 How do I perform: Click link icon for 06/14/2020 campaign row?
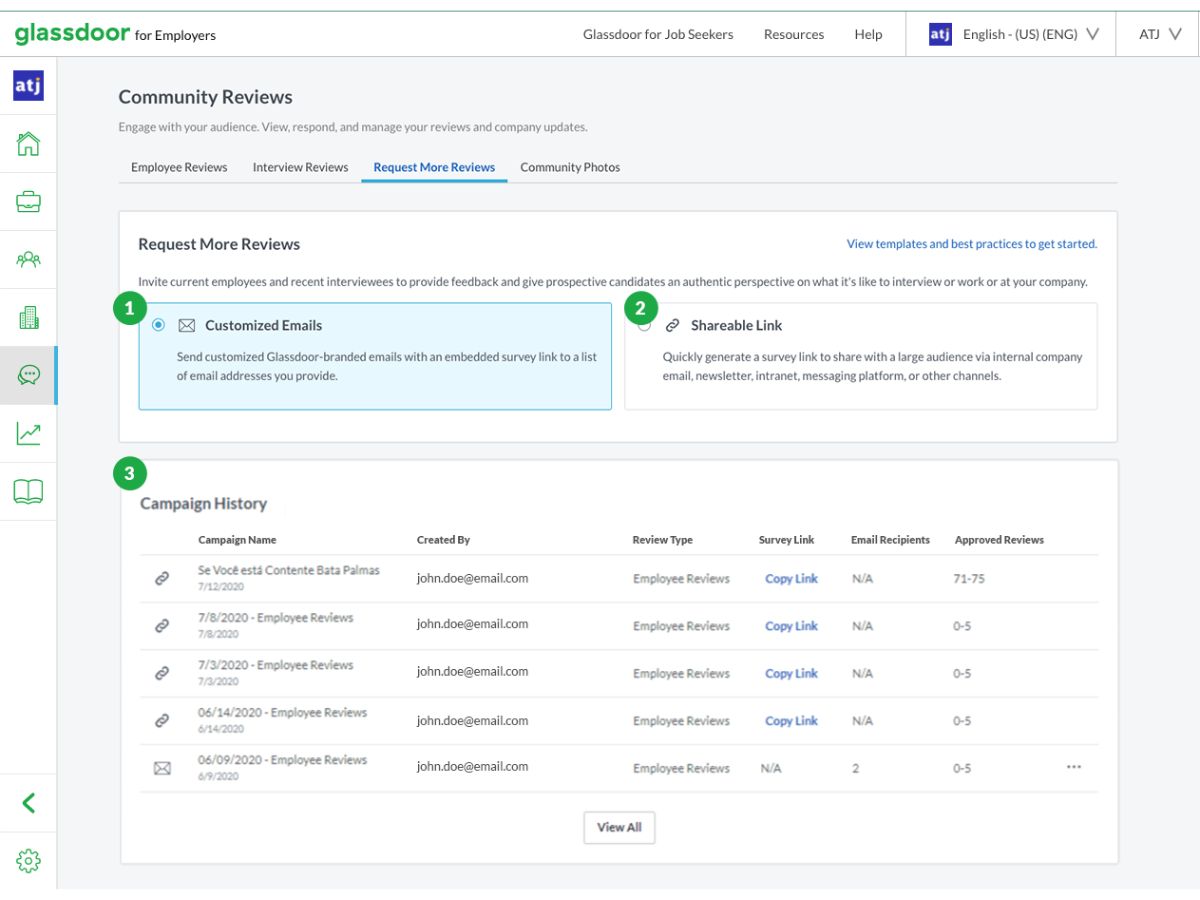tap(162, 720)
